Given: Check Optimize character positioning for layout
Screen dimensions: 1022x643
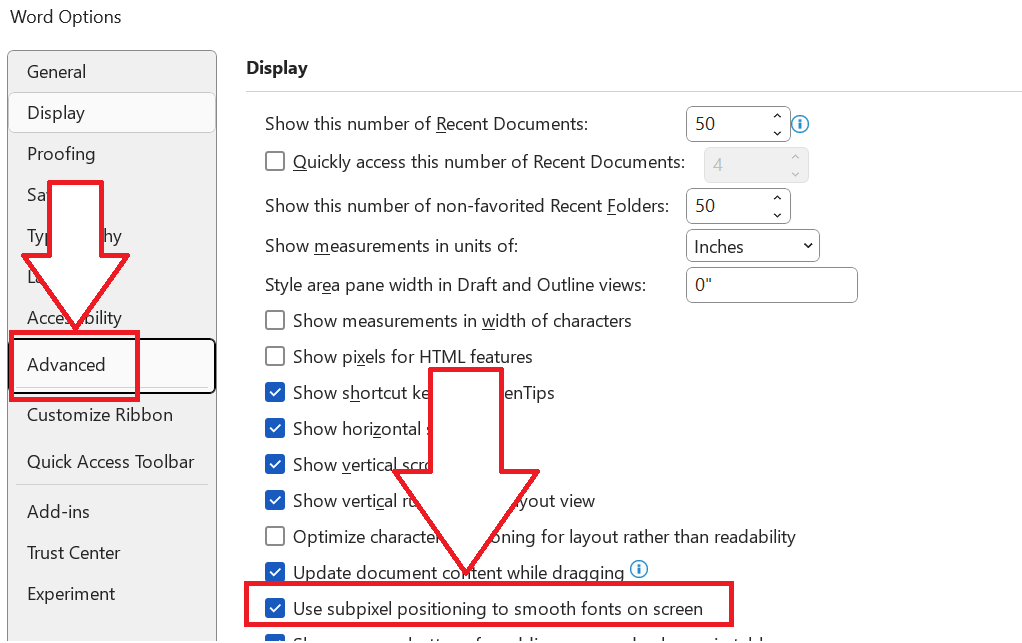Looking at the screenshot, I should pos(275,536).
